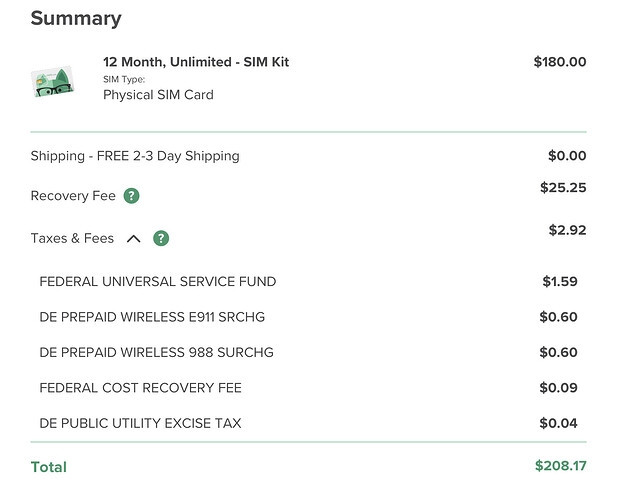Viewport: 619px width, 500px height.
Task: Click the 'Taxes & Fees' label
Action: pyautogui.click(x=72, y=238)
